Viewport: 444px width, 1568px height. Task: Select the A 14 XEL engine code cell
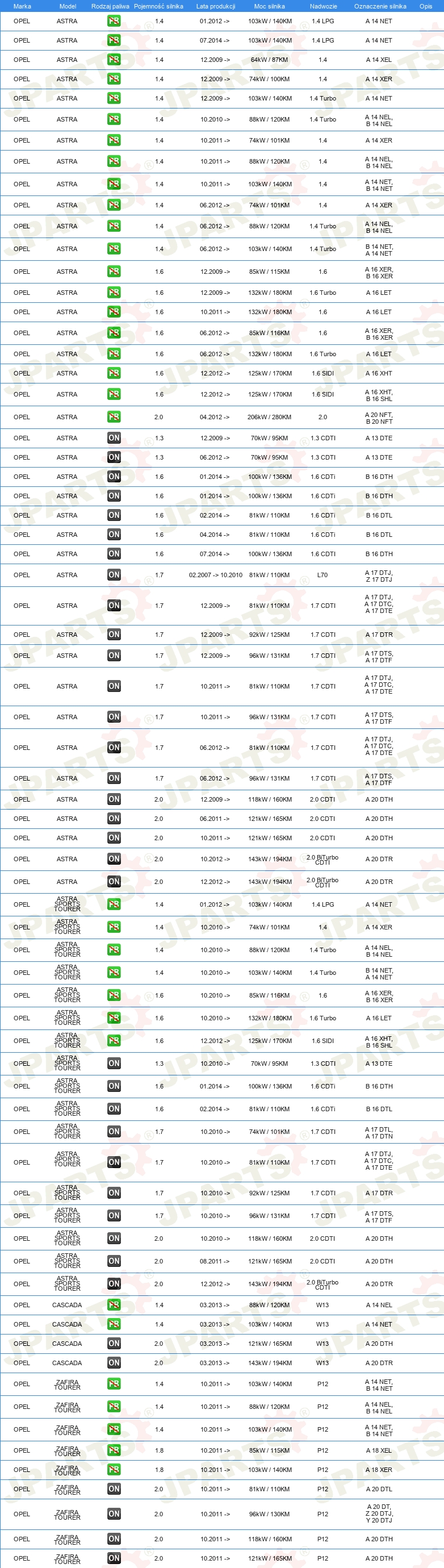(x=379, y=60)
